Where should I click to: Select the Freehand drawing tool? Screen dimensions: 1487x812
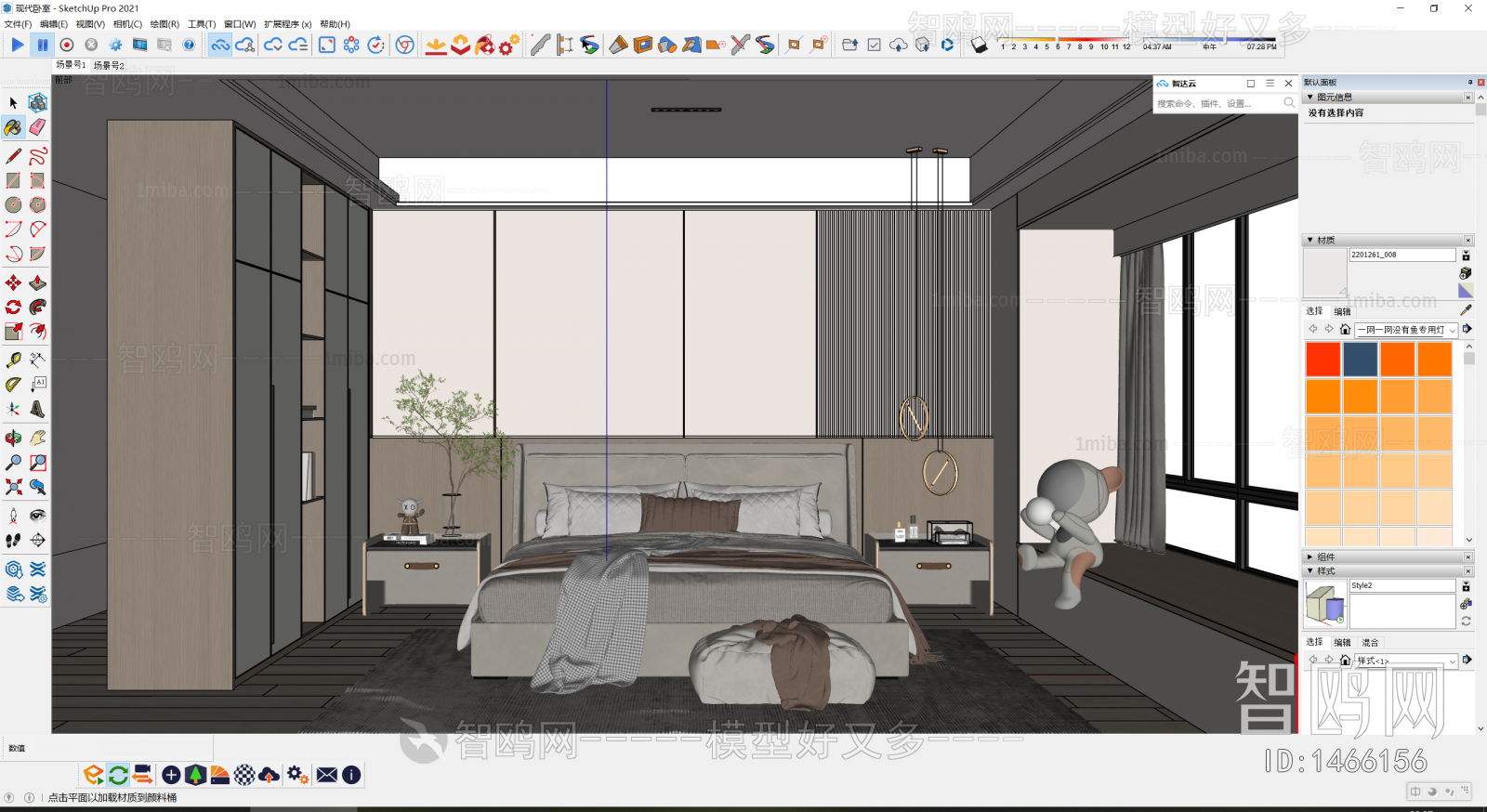(x=37, y=155)
